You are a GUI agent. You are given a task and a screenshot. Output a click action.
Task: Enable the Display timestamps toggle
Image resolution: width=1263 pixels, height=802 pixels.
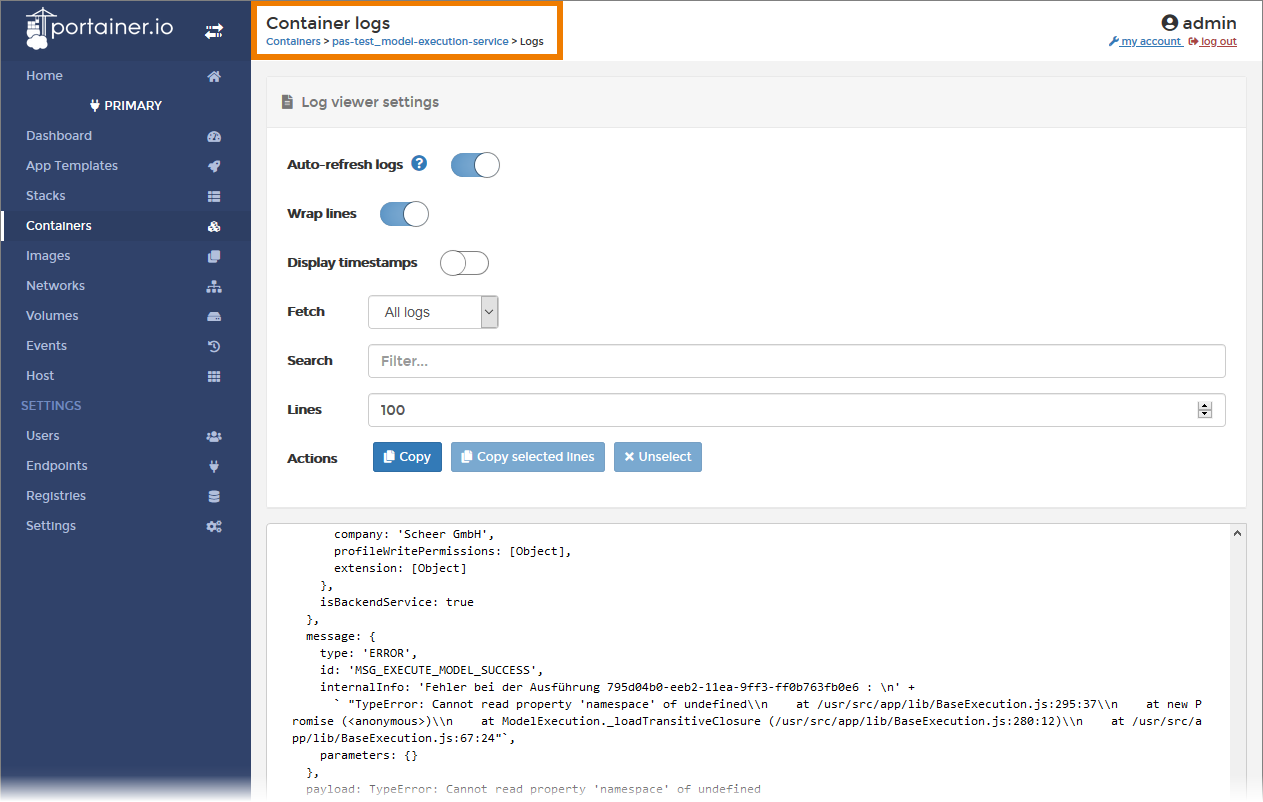pos(464,263)
